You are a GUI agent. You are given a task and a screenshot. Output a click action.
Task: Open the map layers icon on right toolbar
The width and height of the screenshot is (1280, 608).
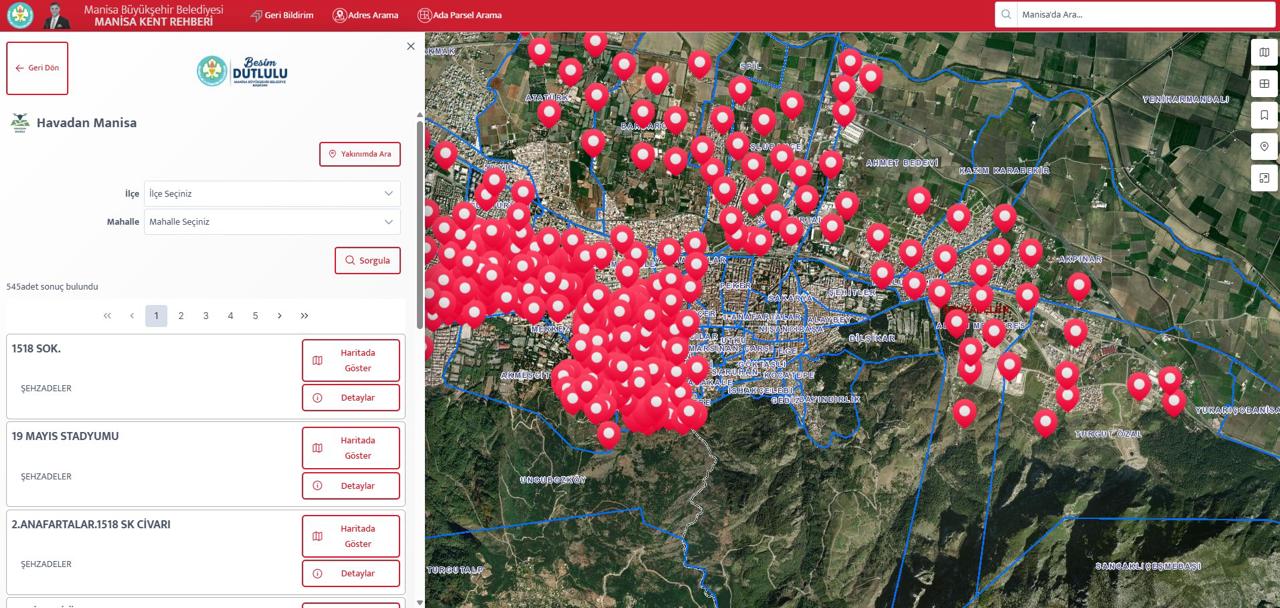1264,53
